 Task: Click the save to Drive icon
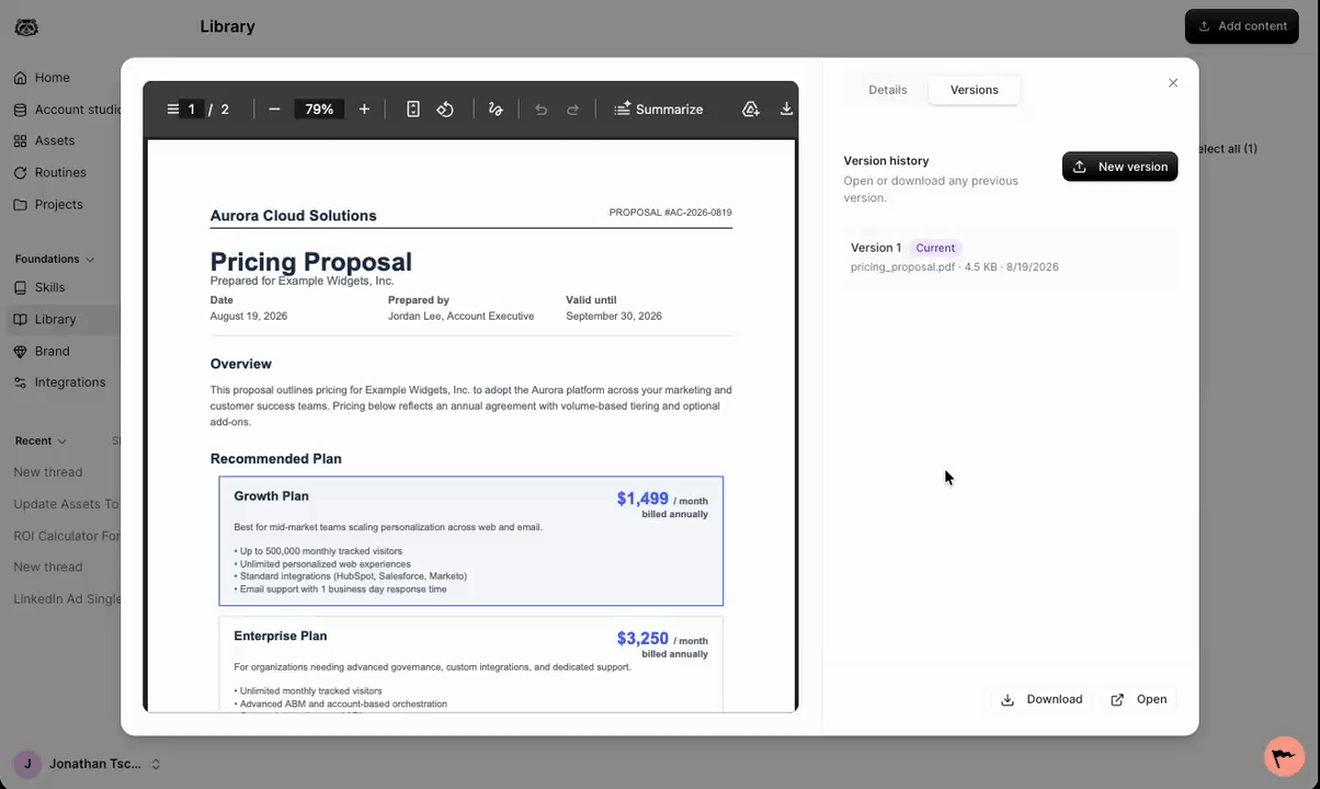click(x=751, y=109)
